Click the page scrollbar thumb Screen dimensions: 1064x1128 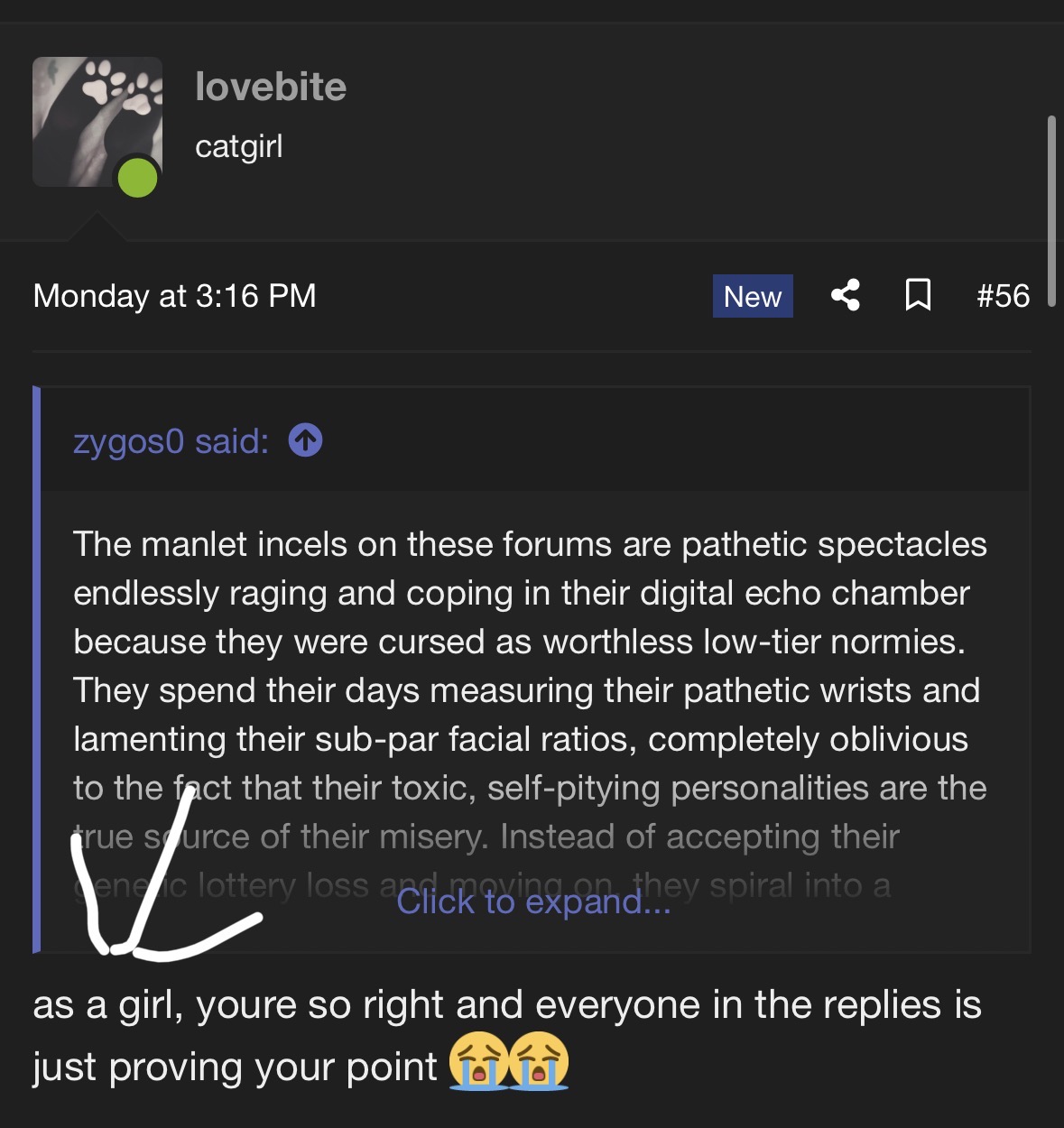[1051, 212]
